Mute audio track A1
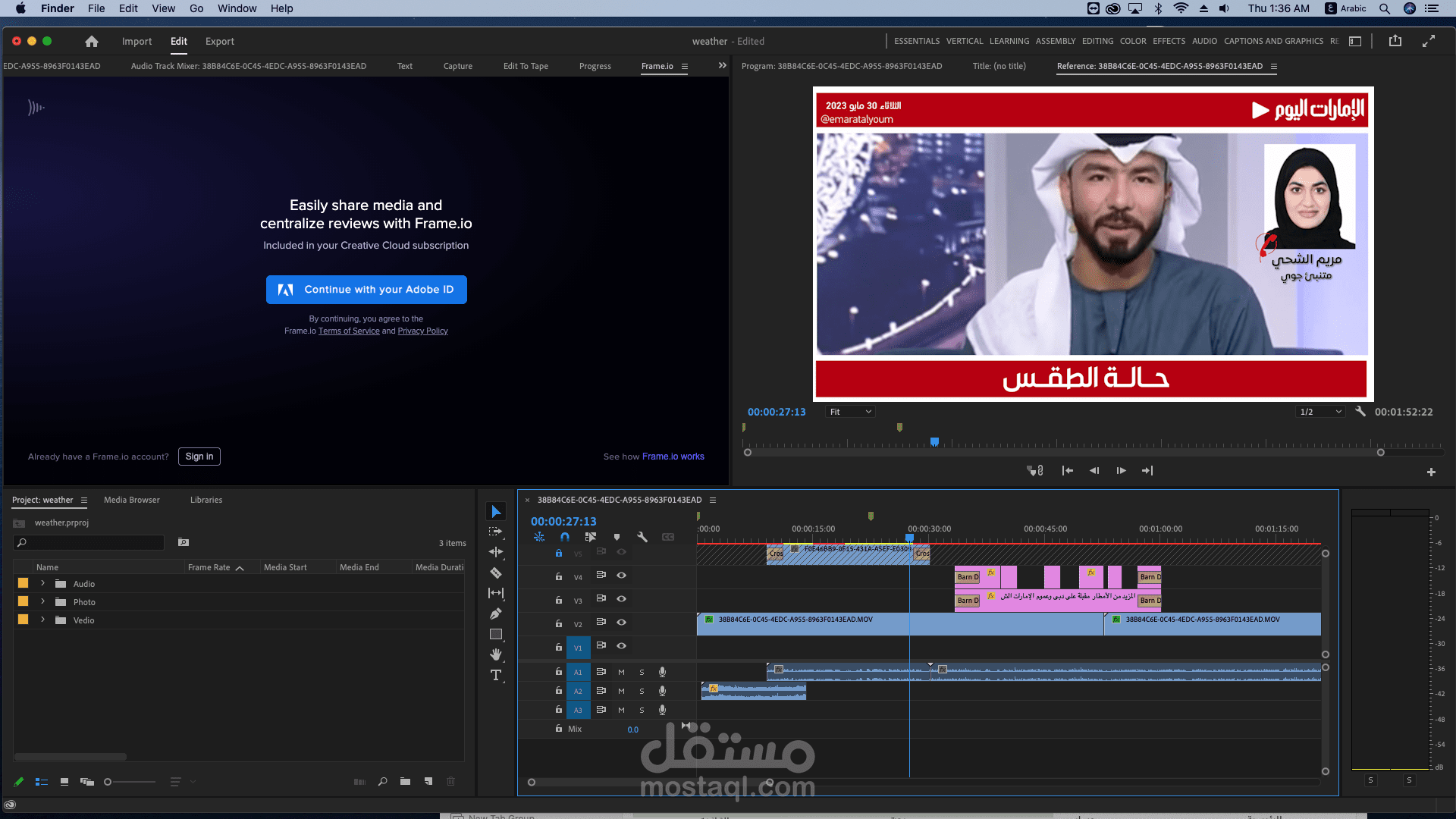The width and height of the screenshot is (1456, 819). pyautogui.click(x=621, y=672)
